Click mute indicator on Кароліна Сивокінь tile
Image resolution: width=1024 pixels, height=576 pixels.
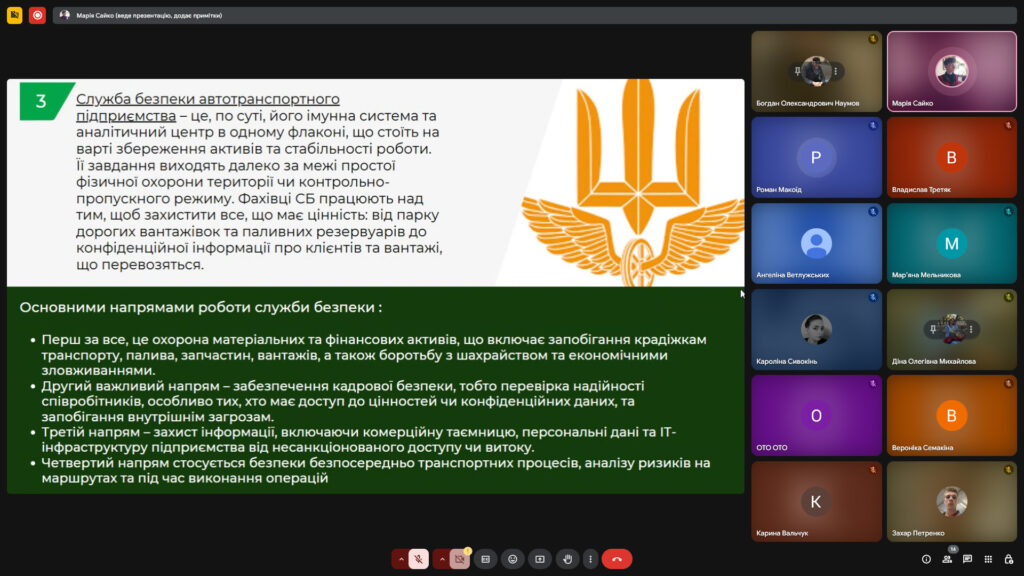point(873,297)
